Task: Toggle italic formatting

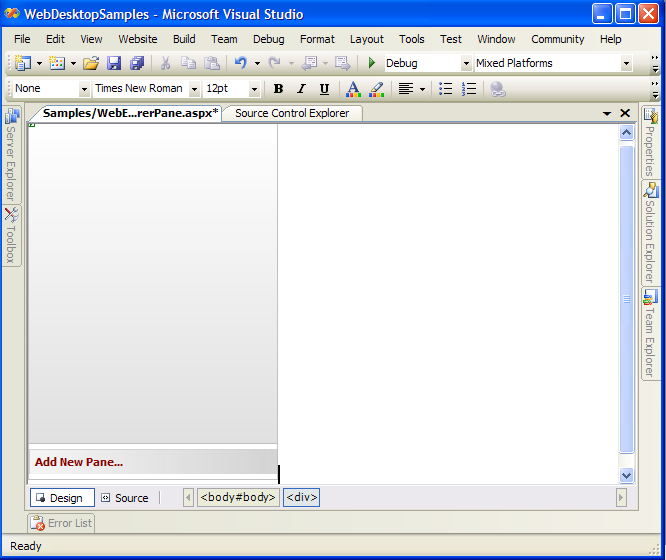Action: 301,89
